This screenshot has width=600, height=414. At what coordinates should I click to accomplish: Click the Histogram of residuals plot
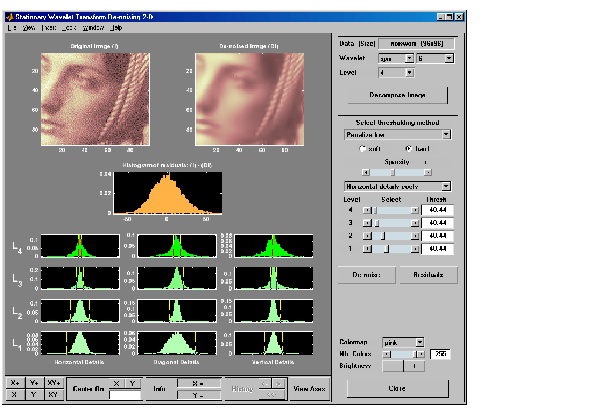click(x=168, y=193)
